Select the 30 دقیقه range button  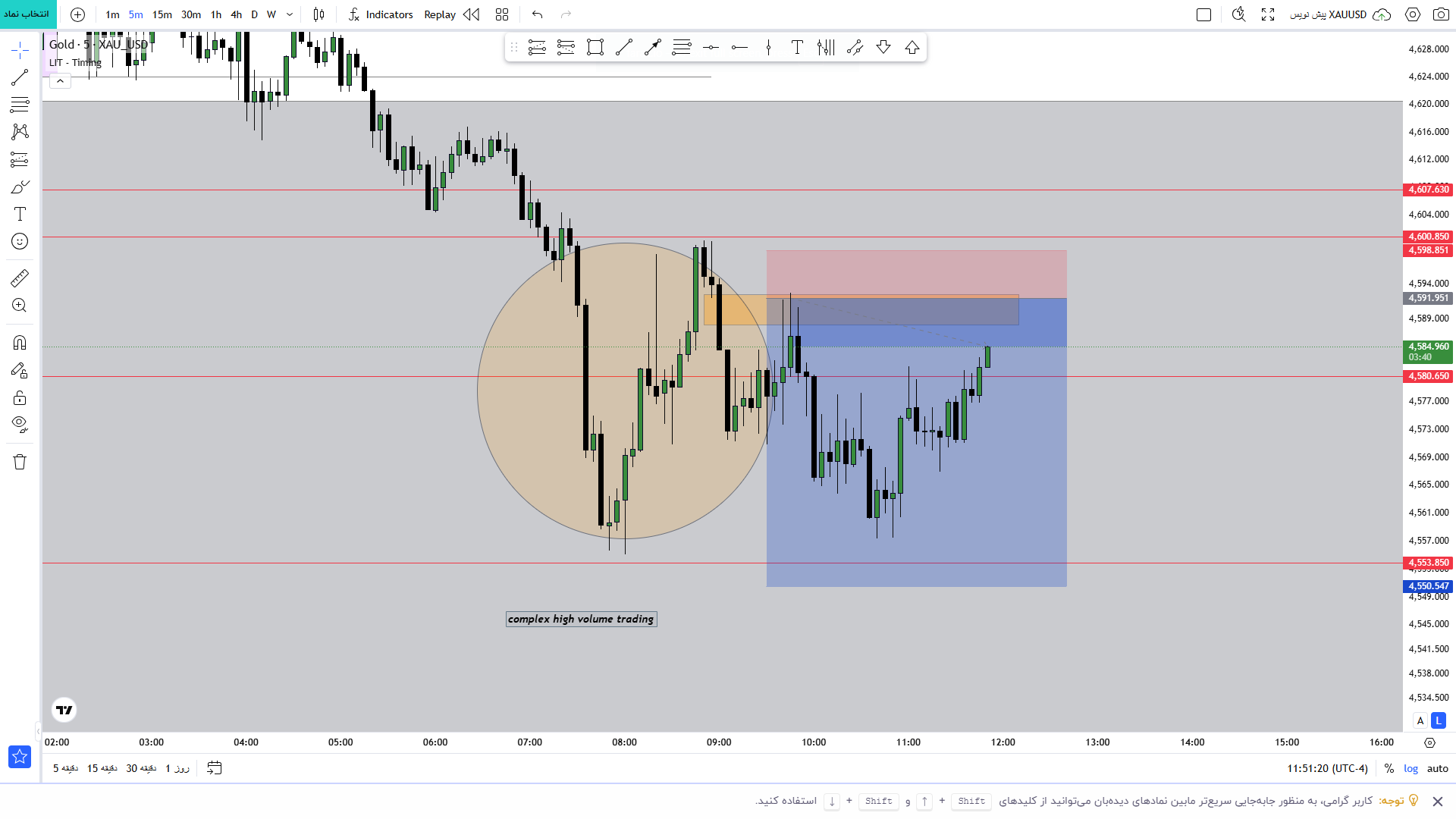(141, 768)
